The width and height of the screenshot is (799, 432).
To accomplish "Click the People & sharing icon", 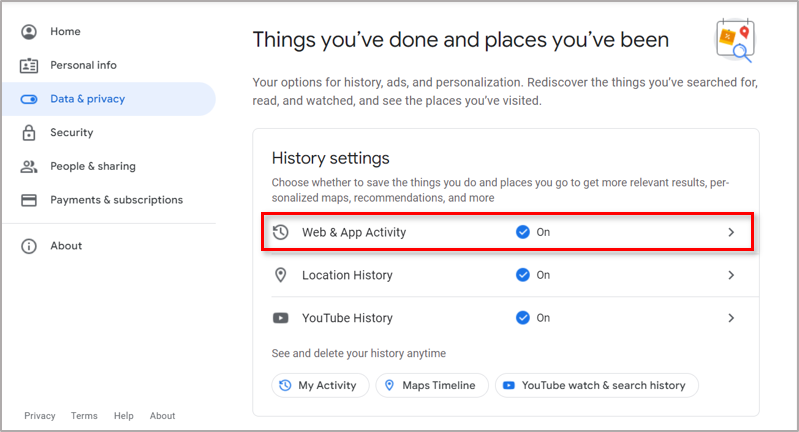I will coord(29,166).
